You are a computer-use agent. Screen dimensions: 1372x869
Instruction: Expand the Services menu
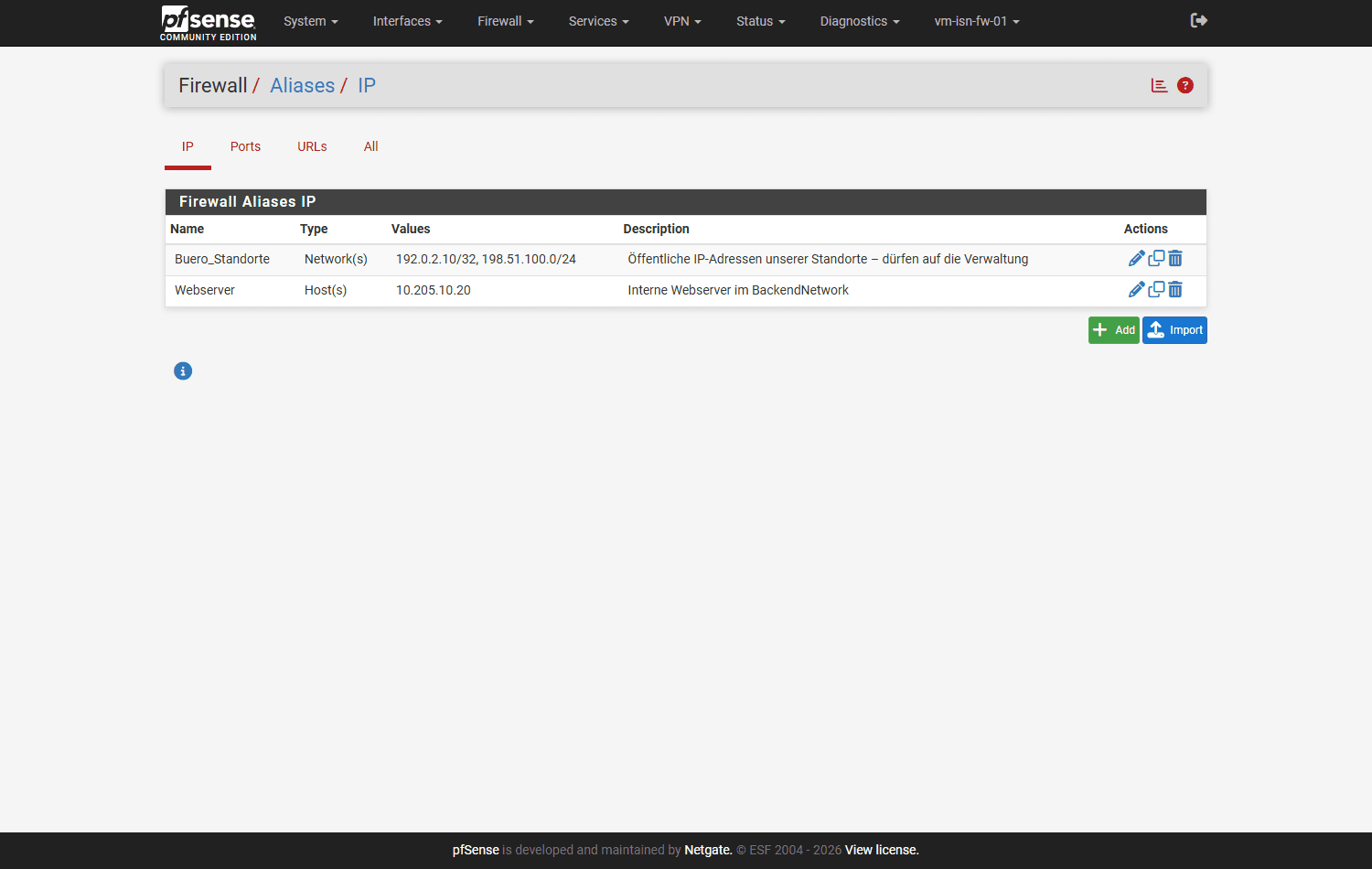tap(599, 21)
